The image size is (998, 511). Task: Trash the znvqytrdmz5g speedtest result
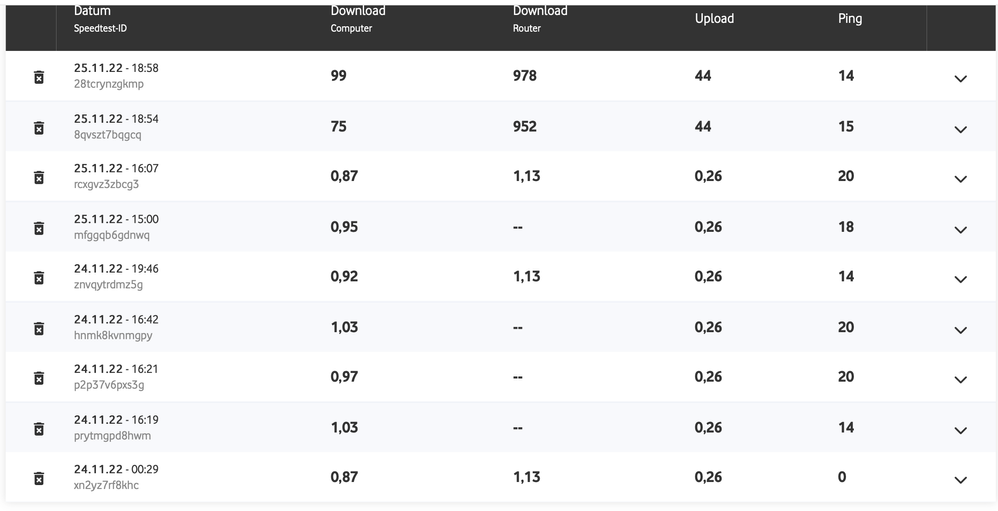pos(39,278)
